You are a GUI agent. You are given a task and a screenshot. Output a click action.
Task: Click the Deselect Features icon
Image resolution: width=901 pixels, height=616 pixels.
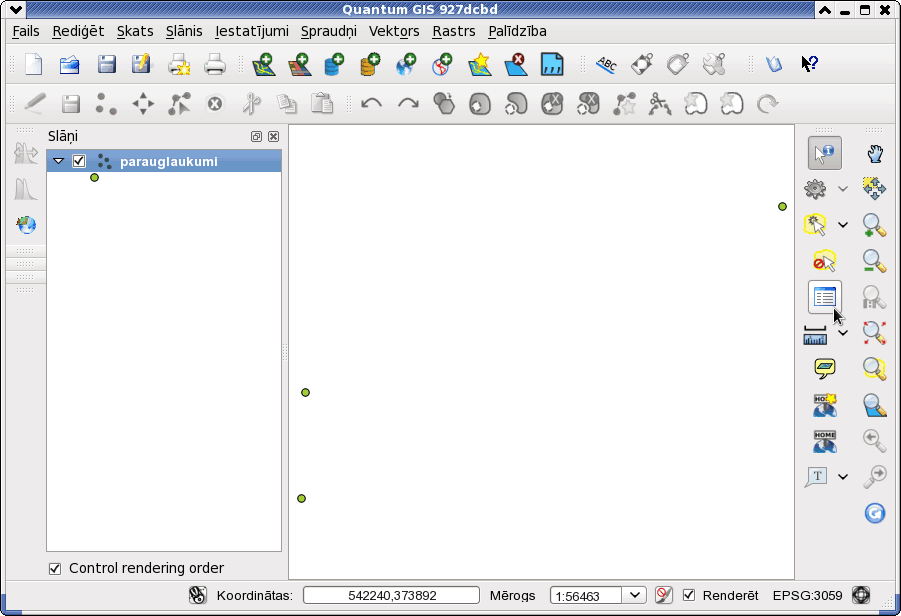coord(825,261)
